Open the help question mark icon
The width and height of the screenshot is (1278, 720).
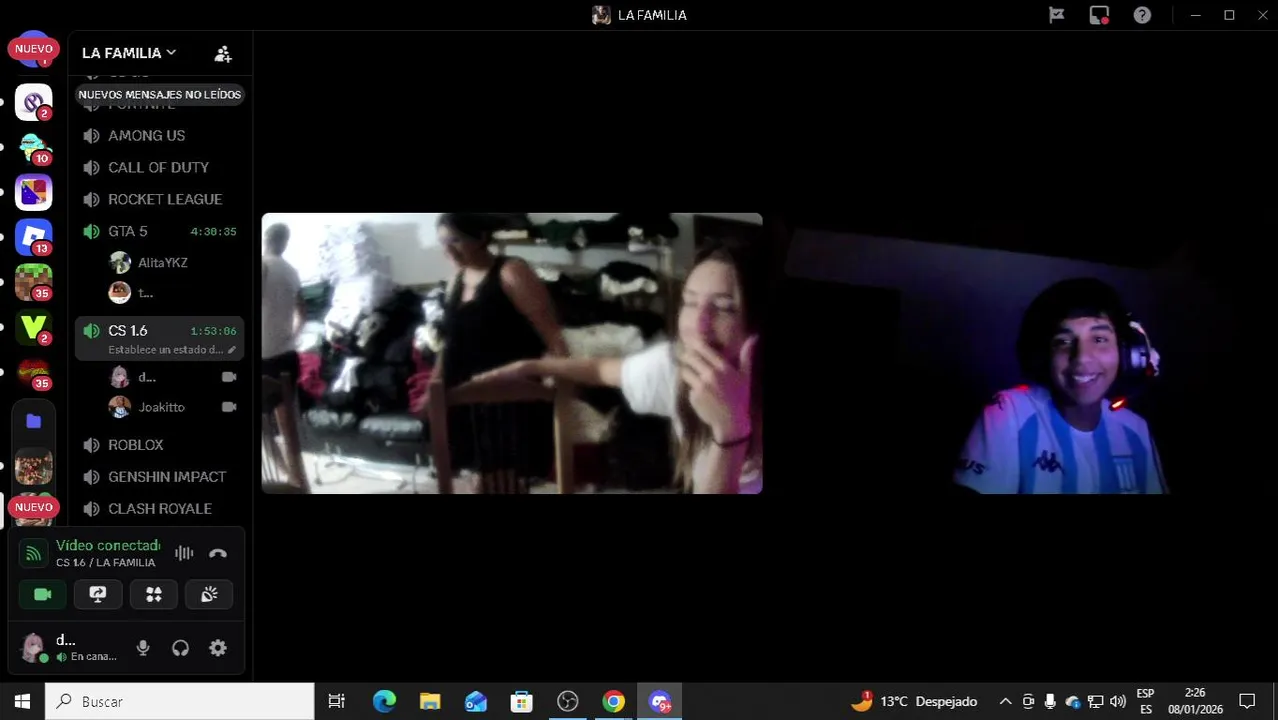(1142, 15)
